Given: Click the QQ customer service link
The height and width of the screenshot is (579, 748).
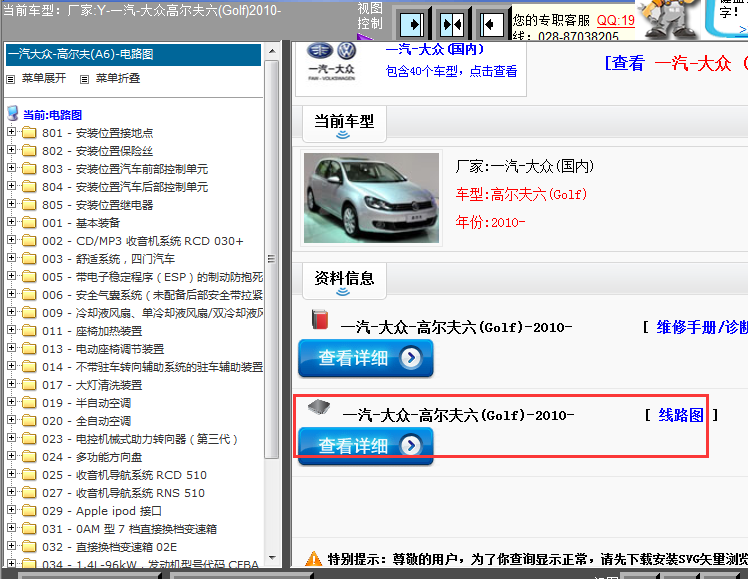Looking at the screenshot, I should 615,20.
